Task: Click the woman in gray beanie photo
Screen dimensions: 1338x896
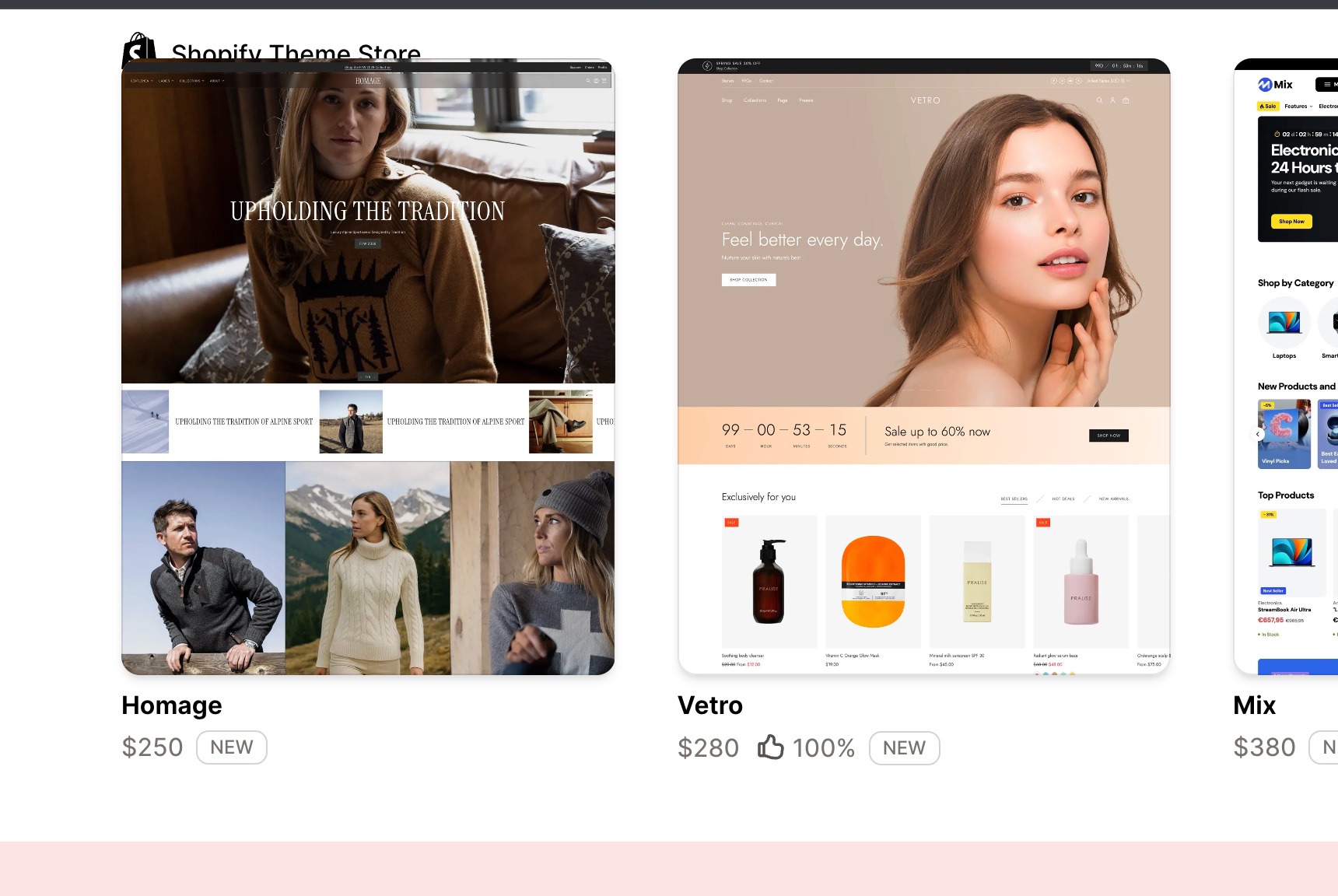Action: coord(533,568)
